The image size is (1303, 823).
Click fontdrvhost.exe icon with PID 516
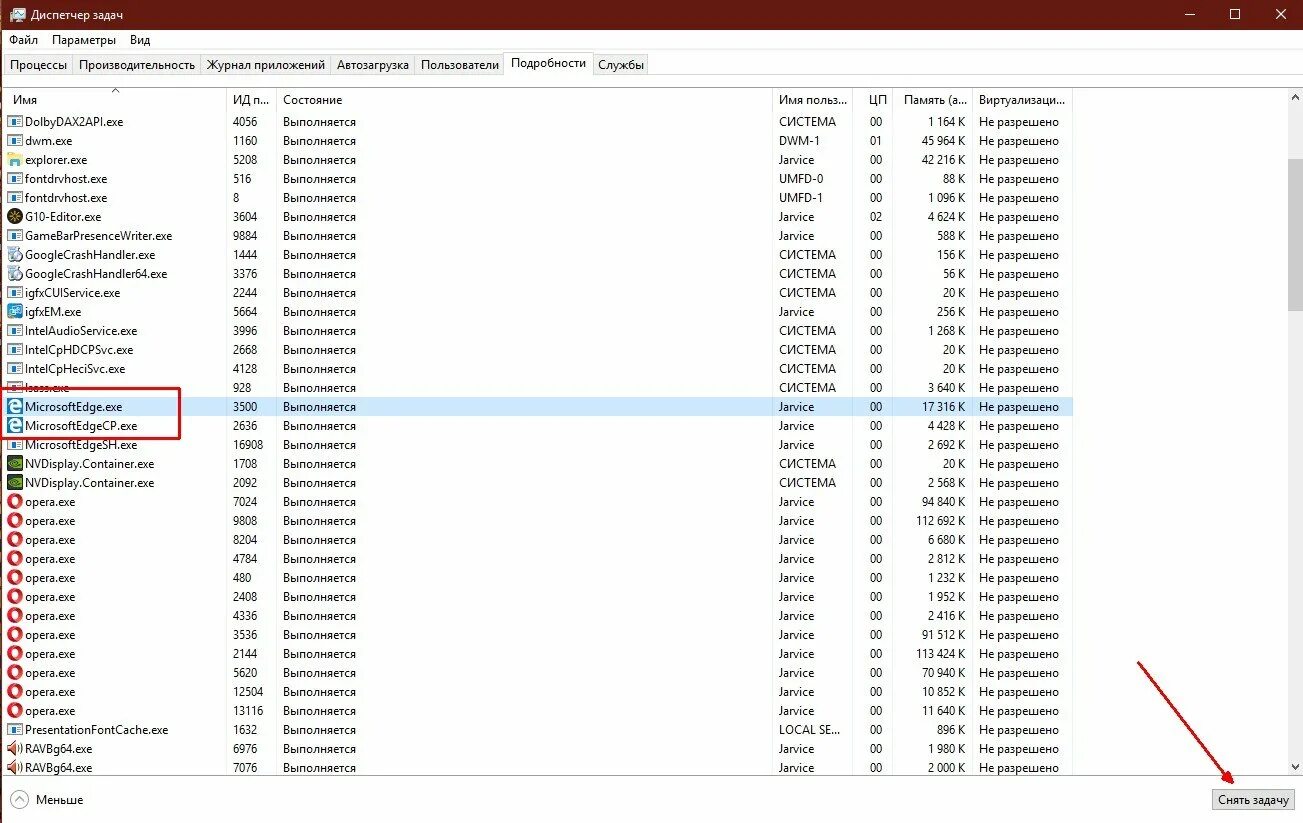[15, 179]
